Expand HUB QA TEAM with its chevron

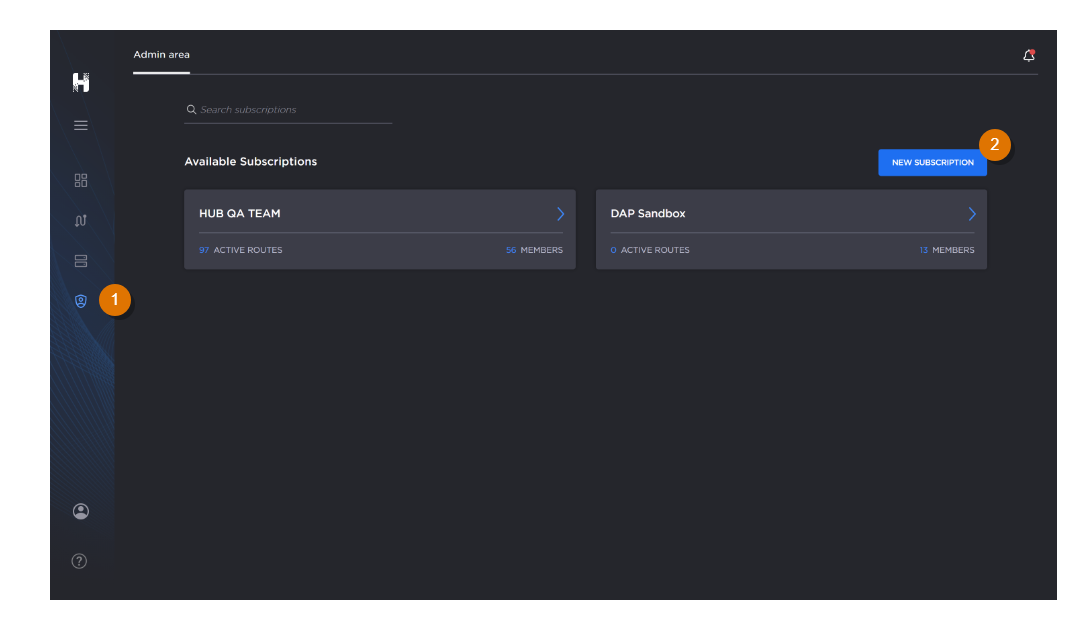tap(560, 214)
